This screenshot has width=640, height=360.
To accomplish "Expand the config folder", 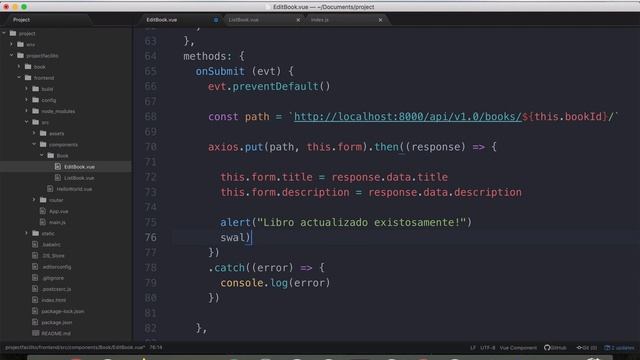I will pos(27,100).
